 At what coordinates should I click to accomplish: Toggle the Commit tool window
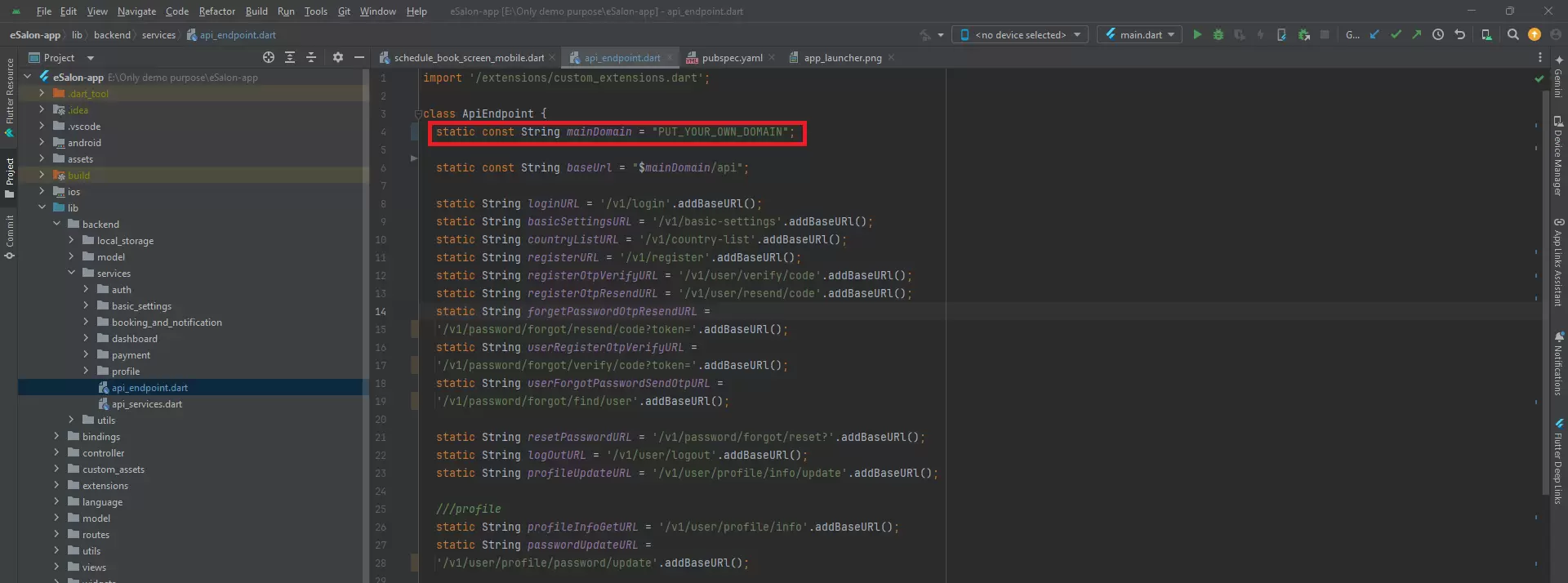pos(10,237)
